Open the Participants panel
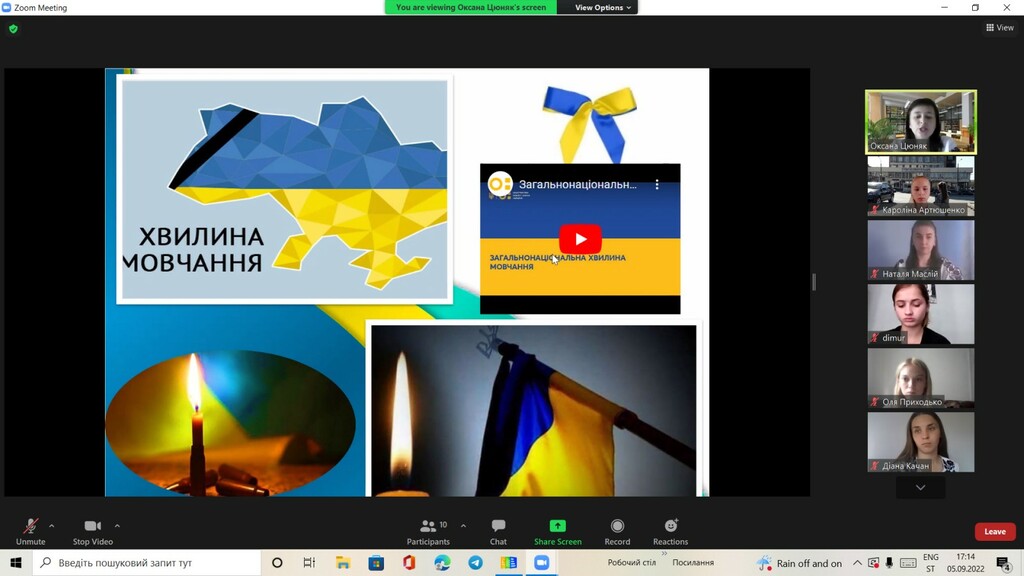 pyautogui.click(x=428, y=528)
